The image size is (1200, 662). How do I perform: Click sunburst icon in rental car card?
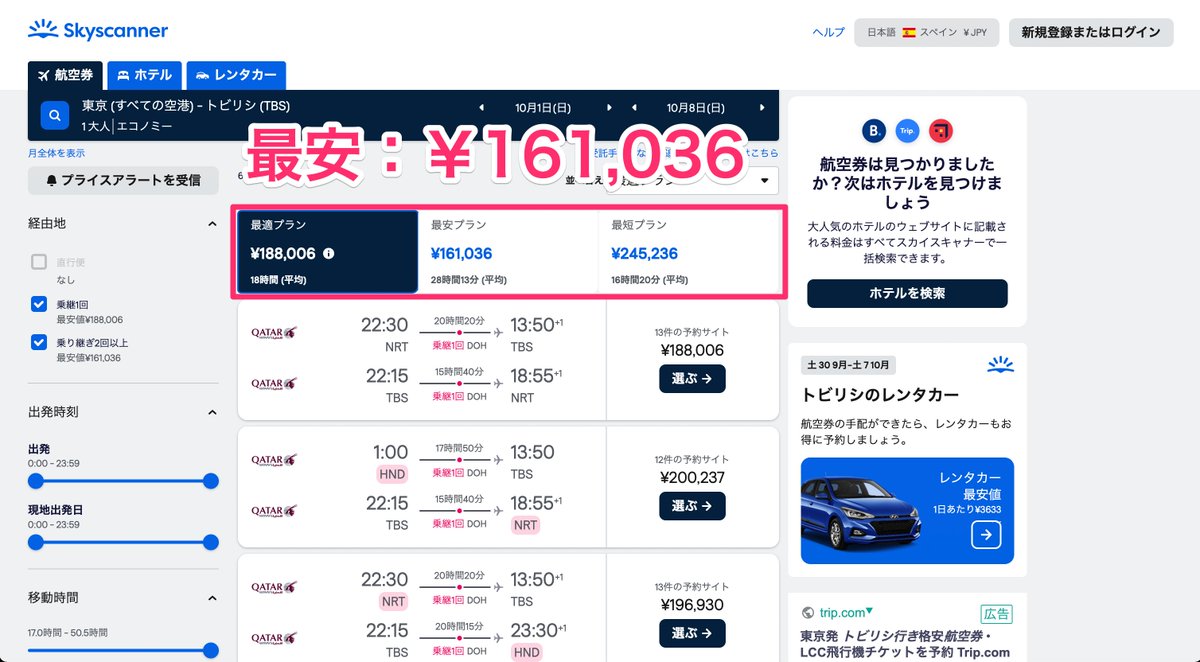tap(1000, 365)
